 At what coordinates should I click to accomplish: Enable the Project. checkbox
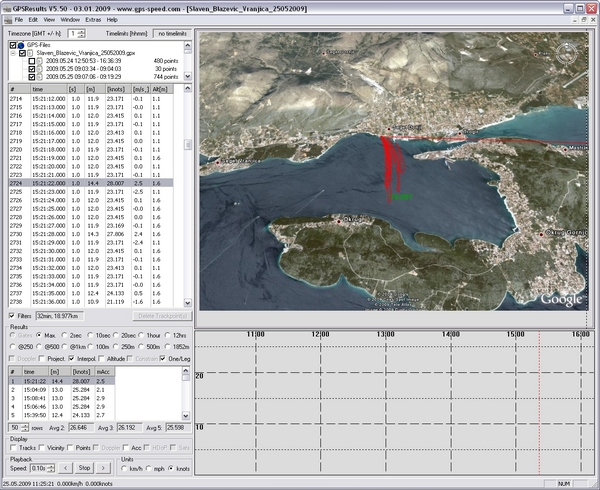[42, 359]
